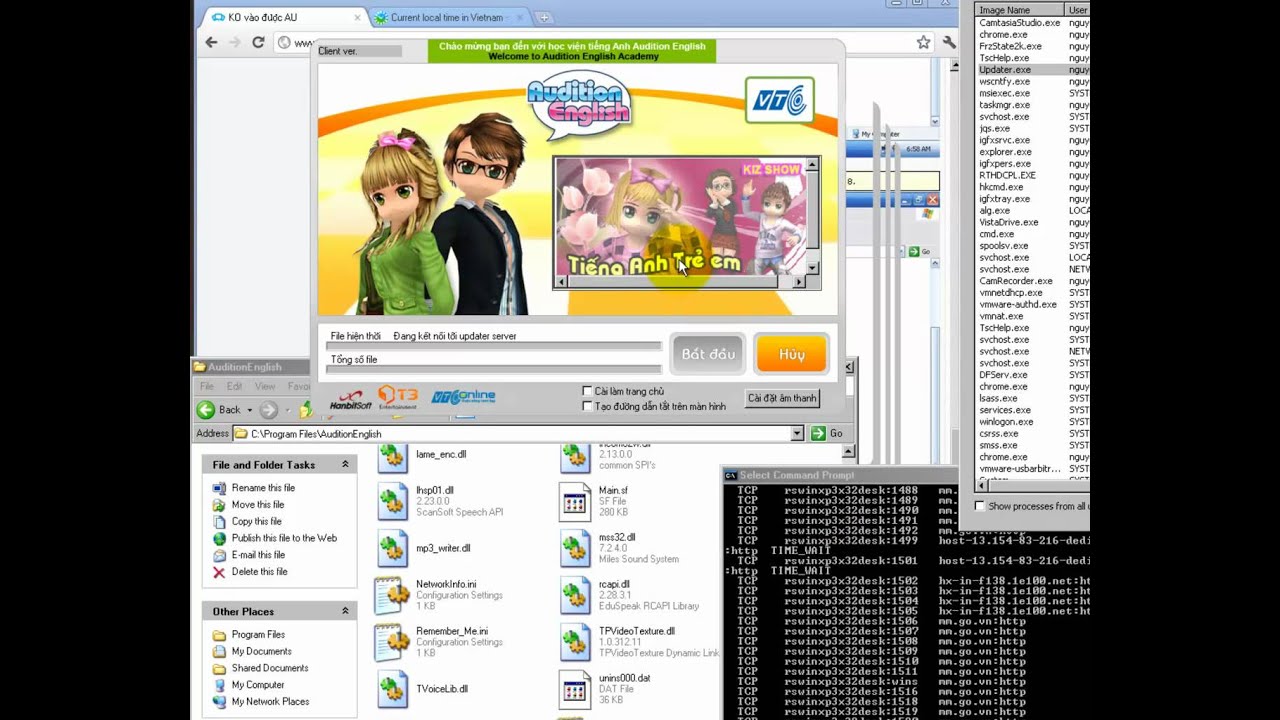Click the T3 Entertainment logo

(x=398, y=397)
